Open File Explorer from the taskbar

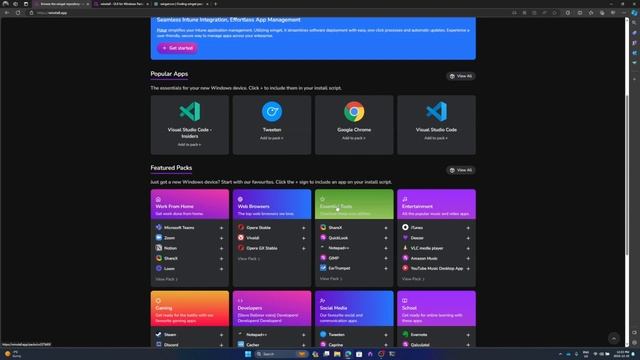click(x=337, y=354)
